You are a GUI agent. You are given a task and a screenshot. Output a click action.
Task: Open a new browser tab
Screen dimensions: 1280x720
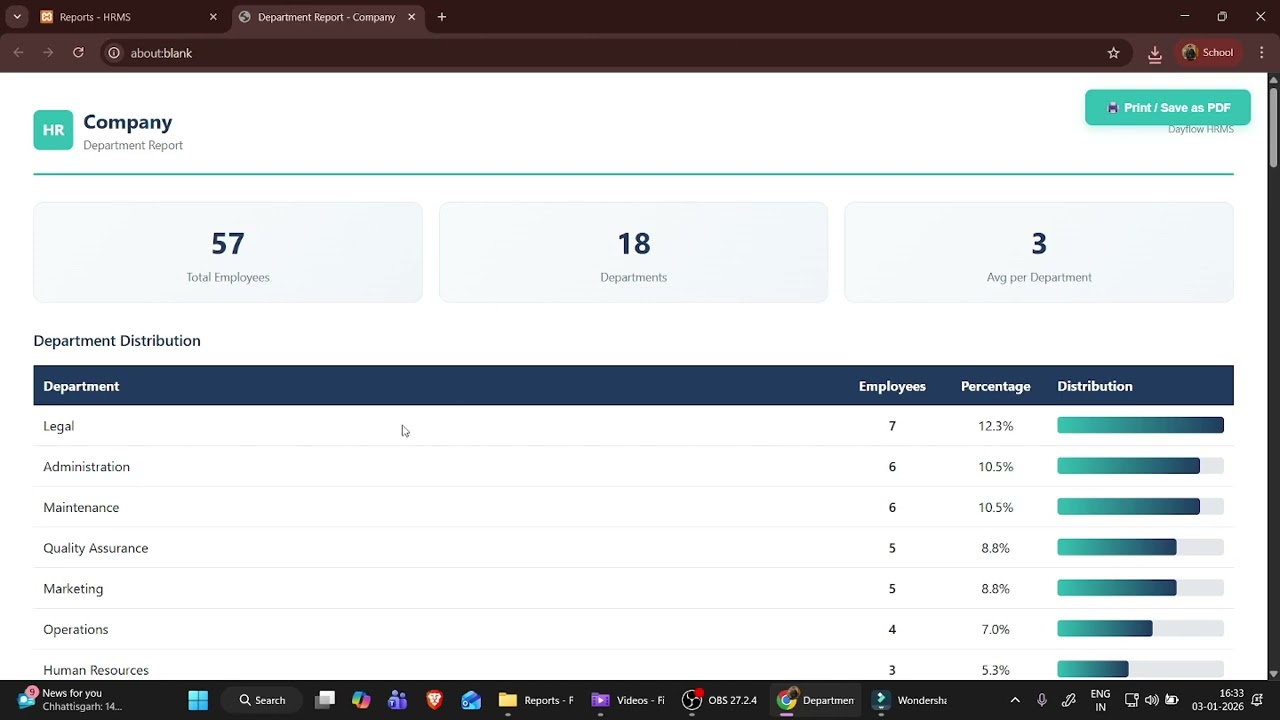click(442, 17)
